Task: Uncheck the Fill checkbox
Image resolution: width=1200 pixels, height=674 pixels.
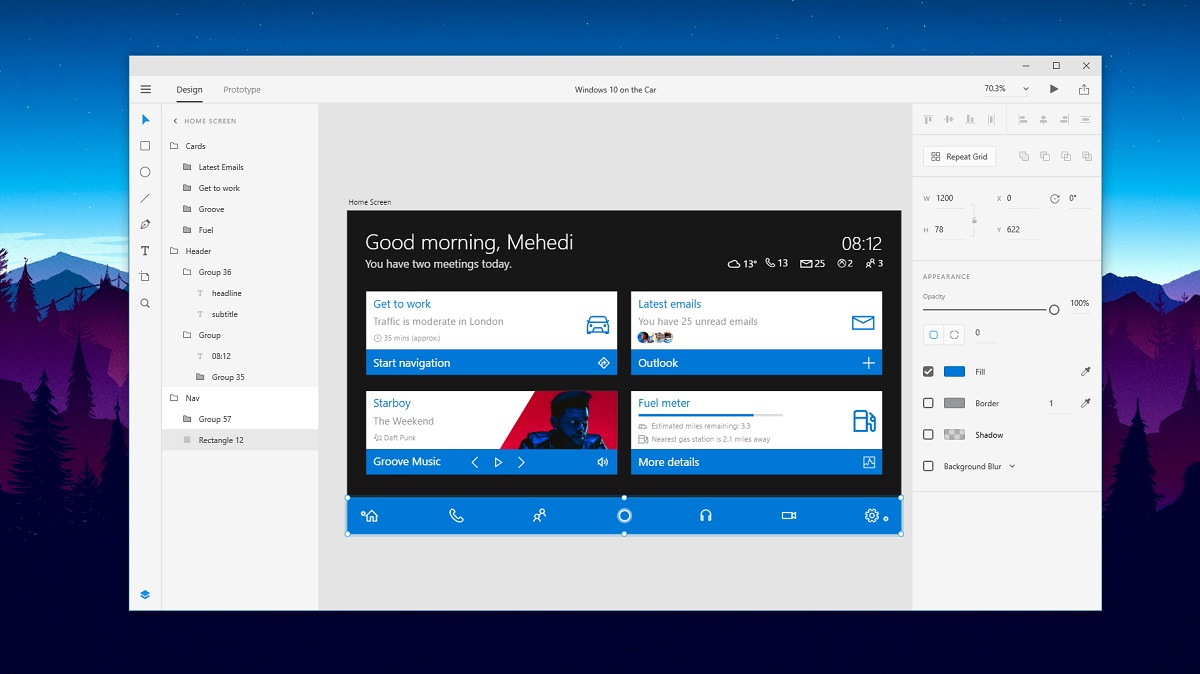Action: (928, 371)
